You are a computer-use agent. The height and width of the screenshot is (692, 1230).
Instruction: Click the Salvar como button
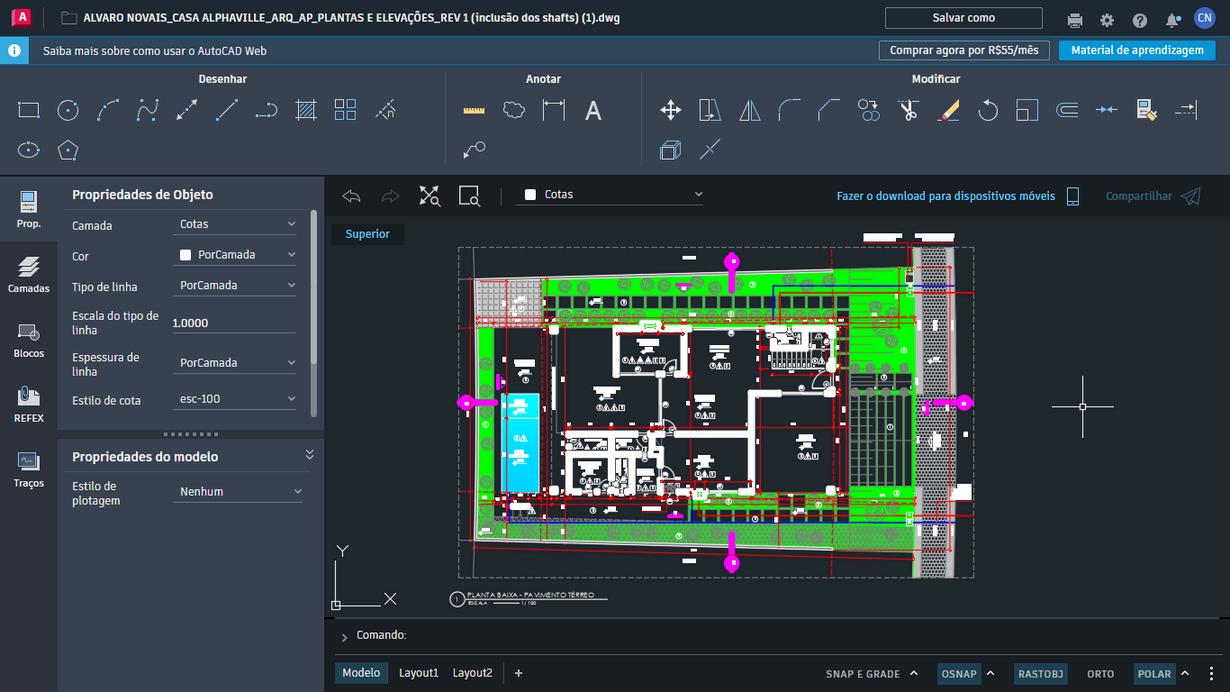coord(963,18)
